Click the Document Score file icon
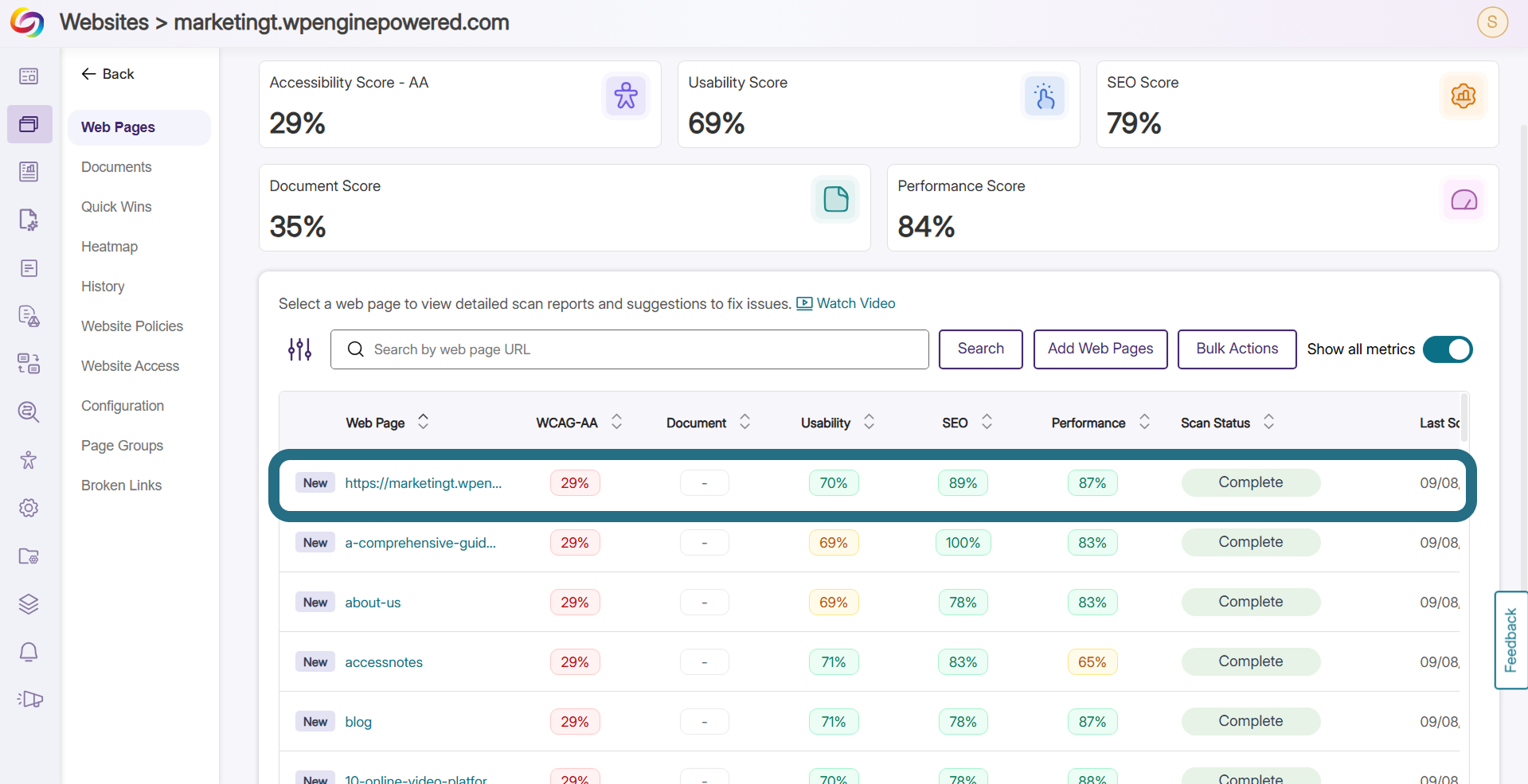Image resolution: width=1528 pixels, height=784 pixels. pos(835,199)
